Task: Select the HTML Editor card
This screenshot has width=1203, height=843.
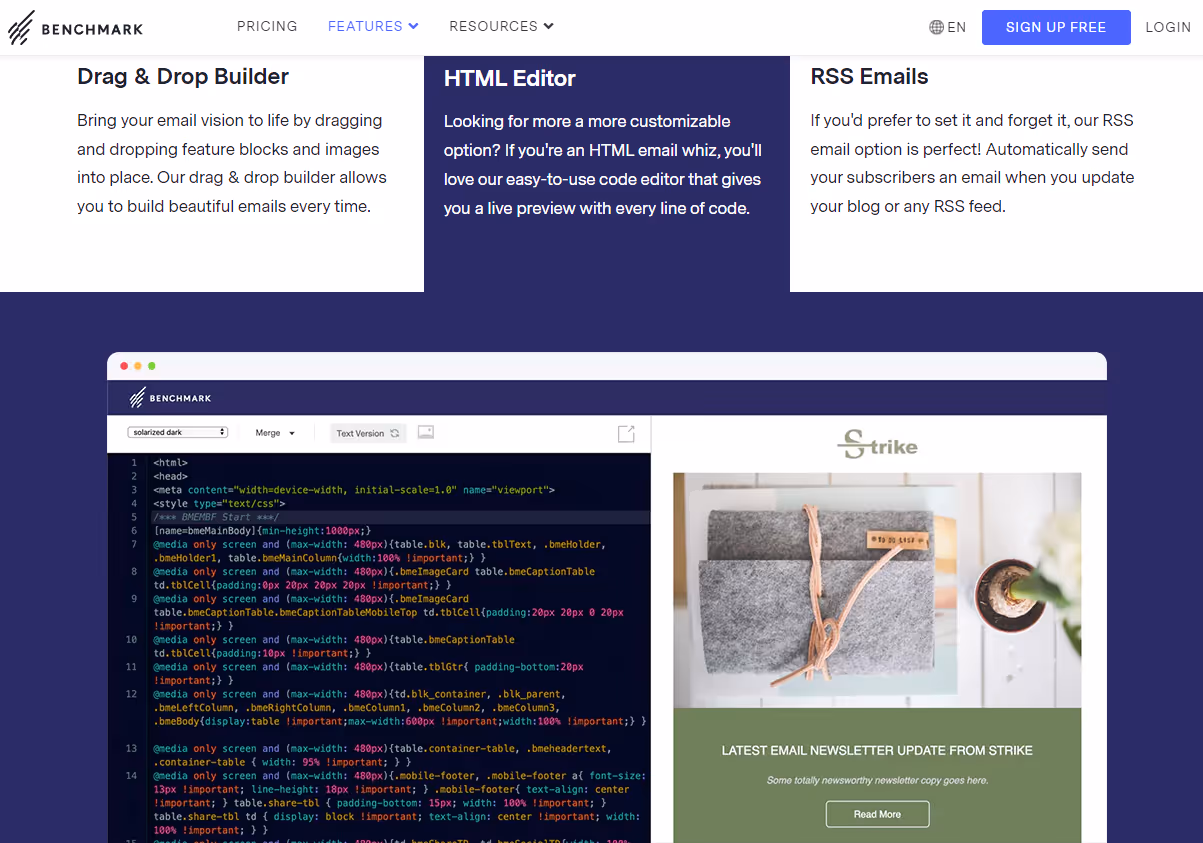Action: pyautogui.click(x=607, y=173)
